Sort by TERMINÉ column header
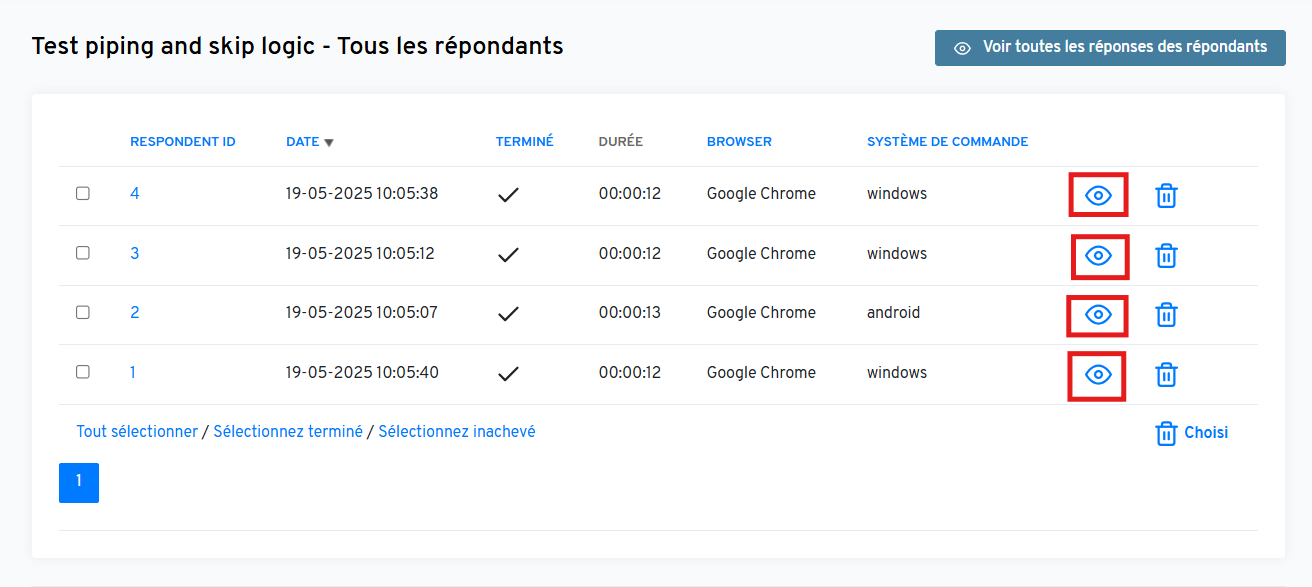 point(524,142)
